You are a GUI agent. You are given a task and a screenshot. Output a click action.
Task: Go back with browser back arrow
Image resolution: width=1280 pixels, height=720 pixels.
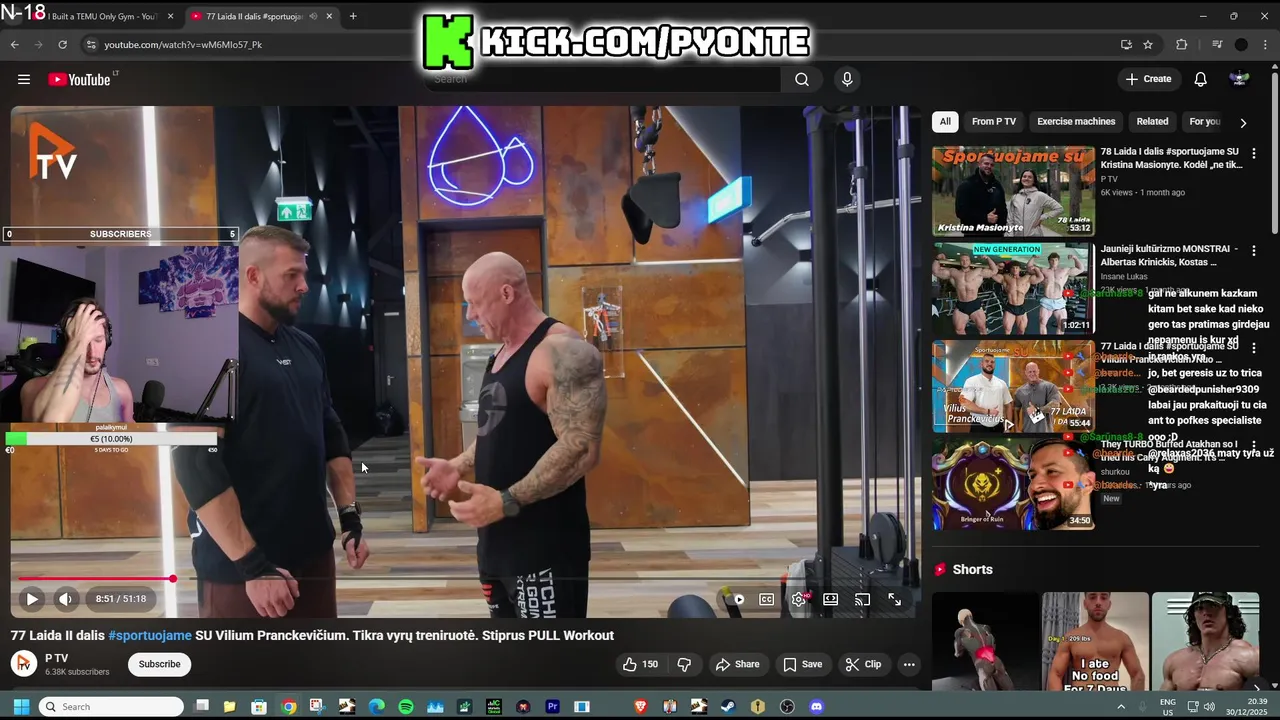tap(14, 44)
